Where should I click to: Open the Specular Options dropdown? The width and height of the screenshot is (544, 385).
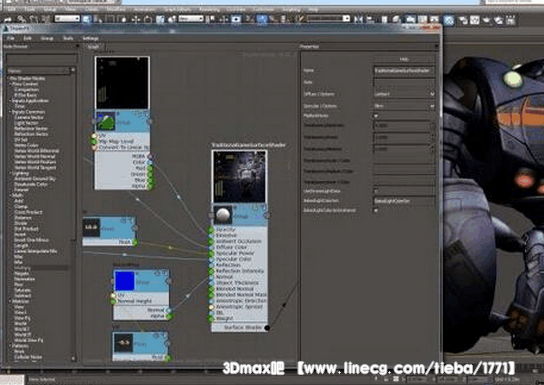coord(404,106)
